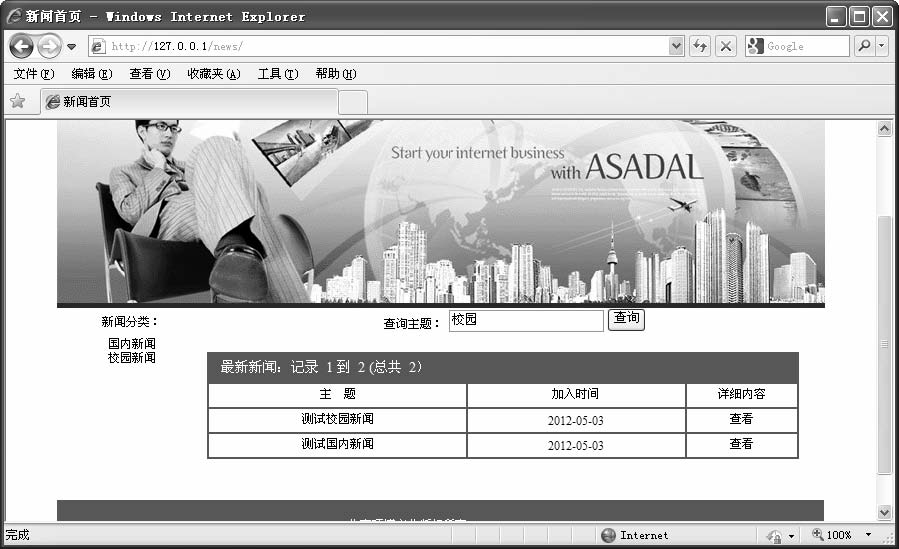Click the 加入时间 column header
899x549 pixels.
coord(576,394)
